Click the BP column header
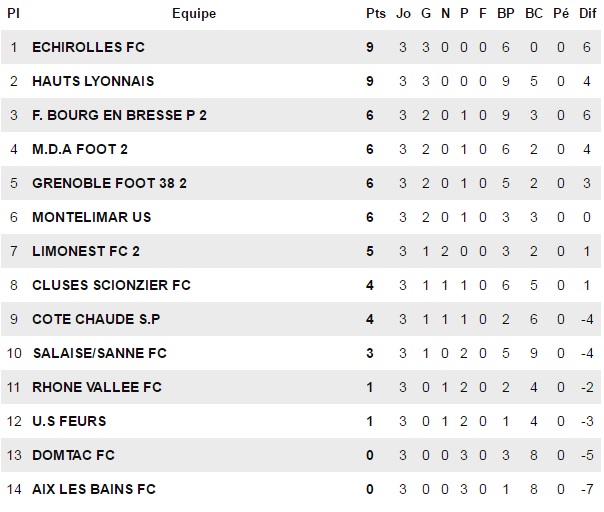604x512 pixels. coord(506,14)
